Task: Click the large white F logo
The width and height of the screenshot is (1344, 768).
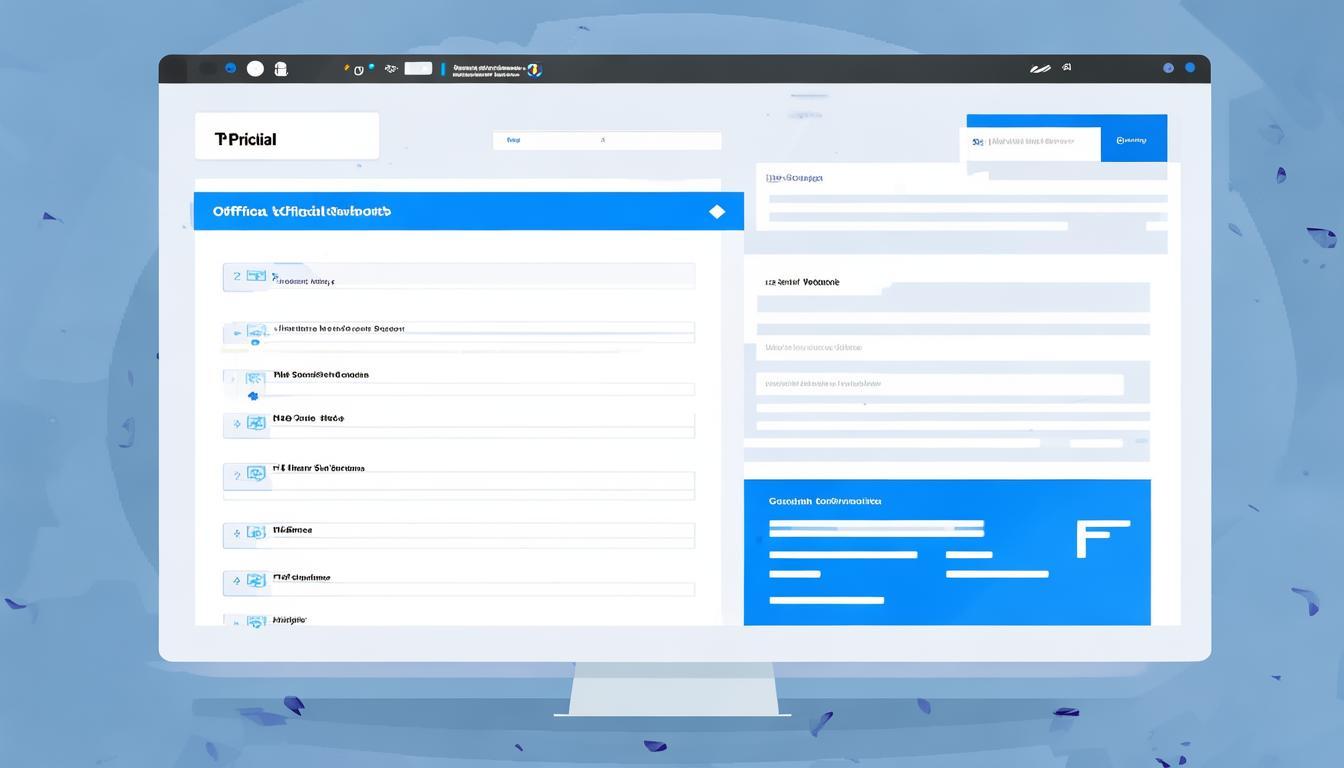Action: [1101, 538]
